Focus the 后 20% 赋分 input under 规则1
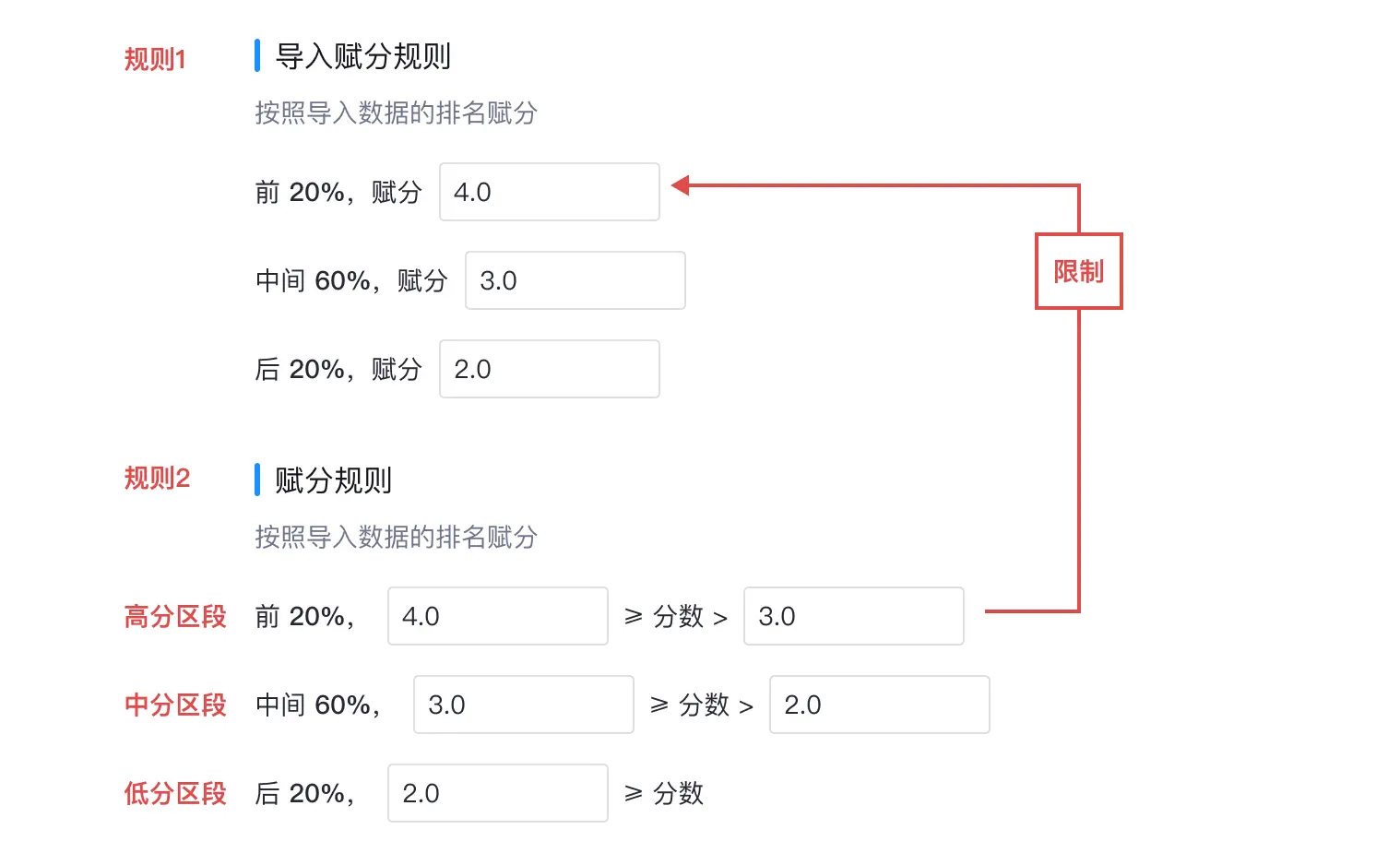Image resolution: width=1400 pixels, height=865 pixels. tap(550, 369)
